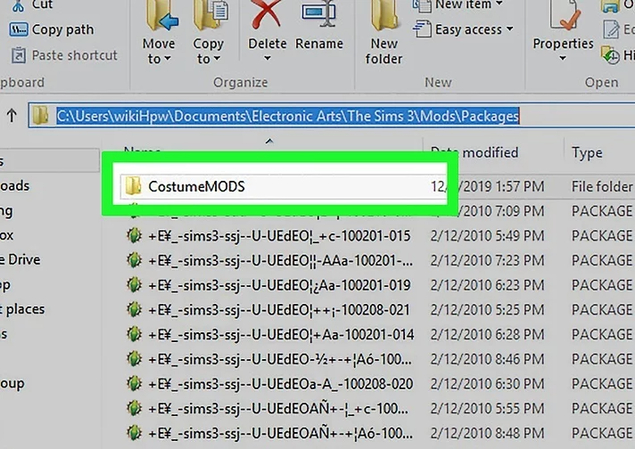The image size is (635, 449).
Task: Click the Copy to folder icon
Action: click(x=211, y=15)
